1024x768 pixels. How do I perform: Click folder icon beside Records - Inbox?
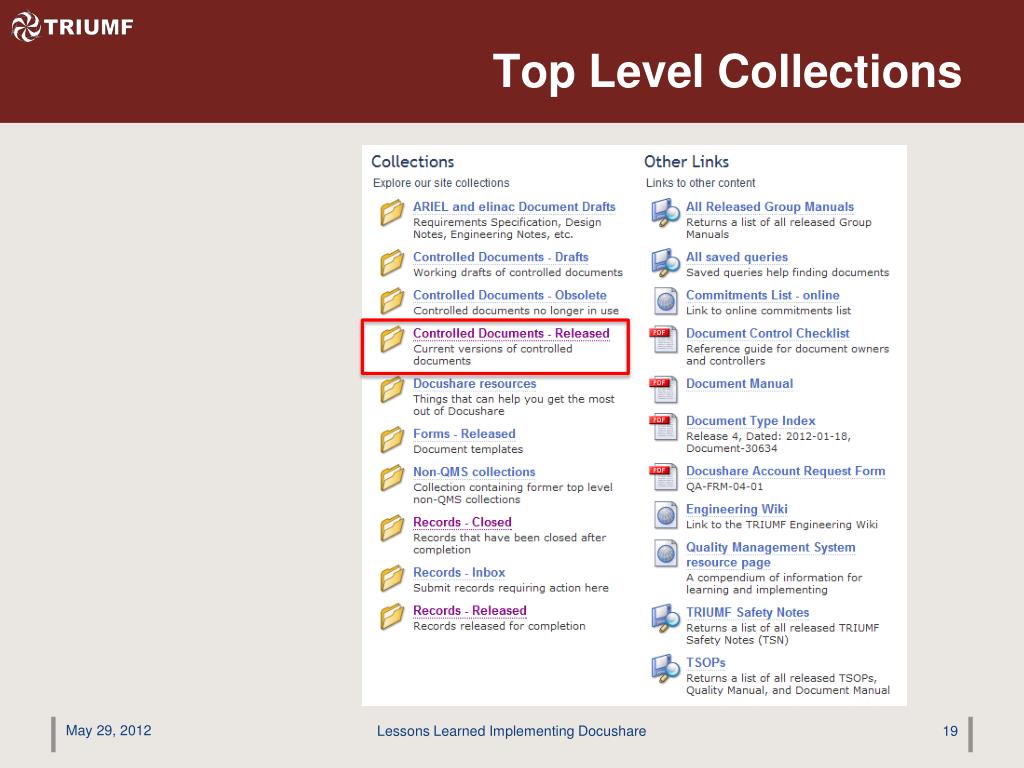coord(392,579)
